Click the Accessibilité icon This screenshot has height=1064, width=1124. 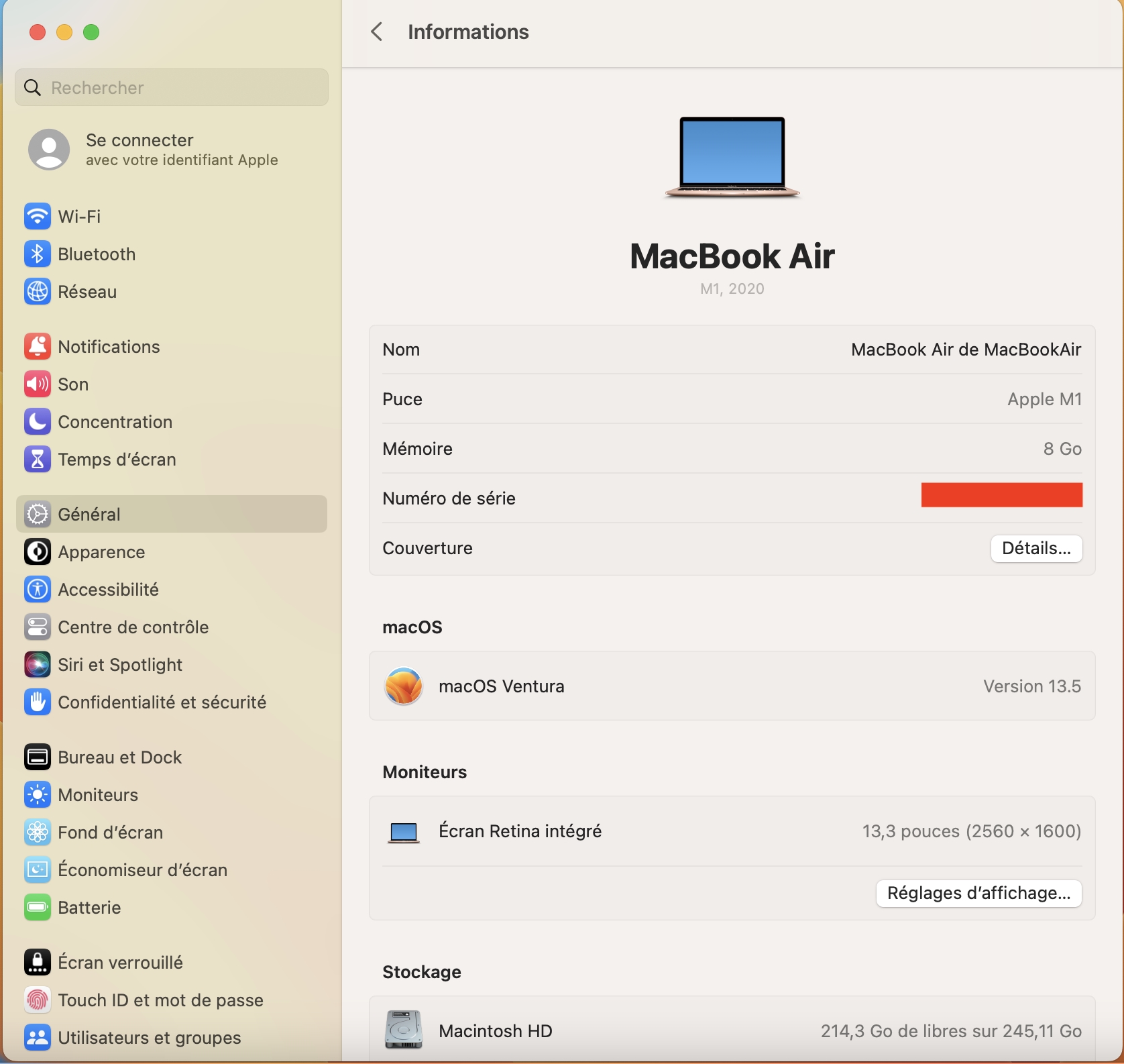click(x=38, y=589)
